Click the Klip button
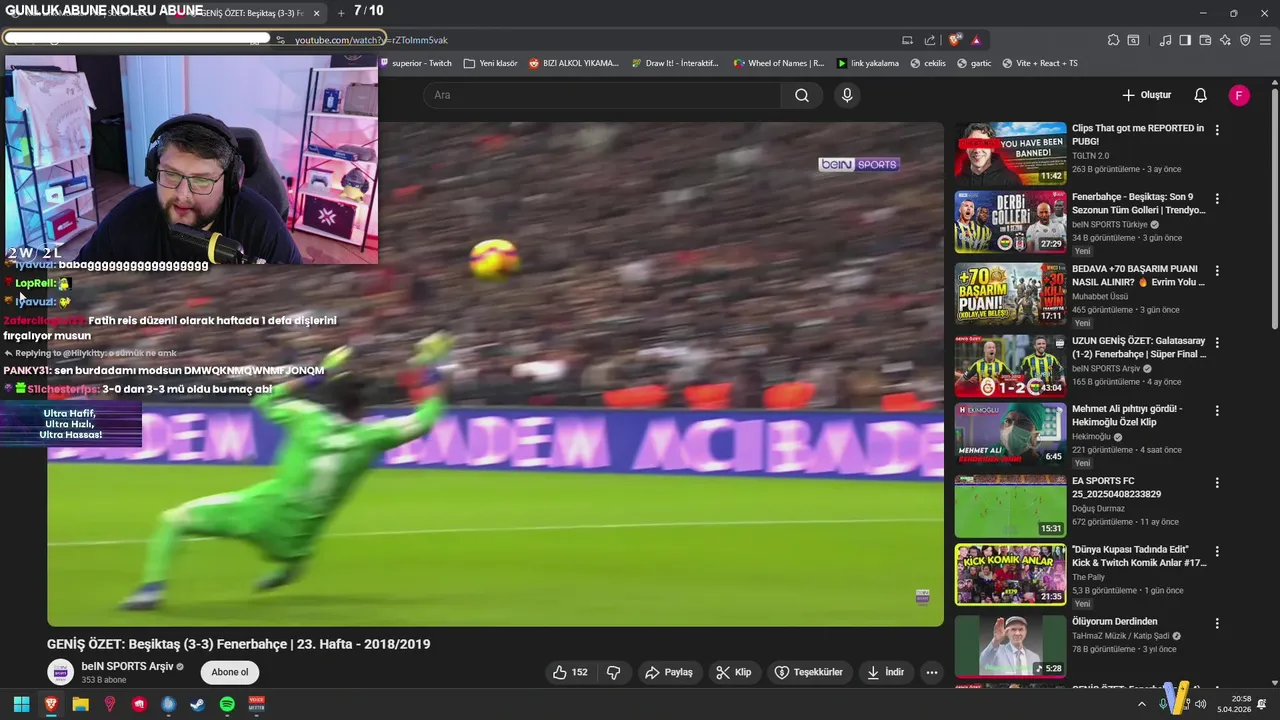Viewport: 1280px width, 720px height. coord(733,672)
